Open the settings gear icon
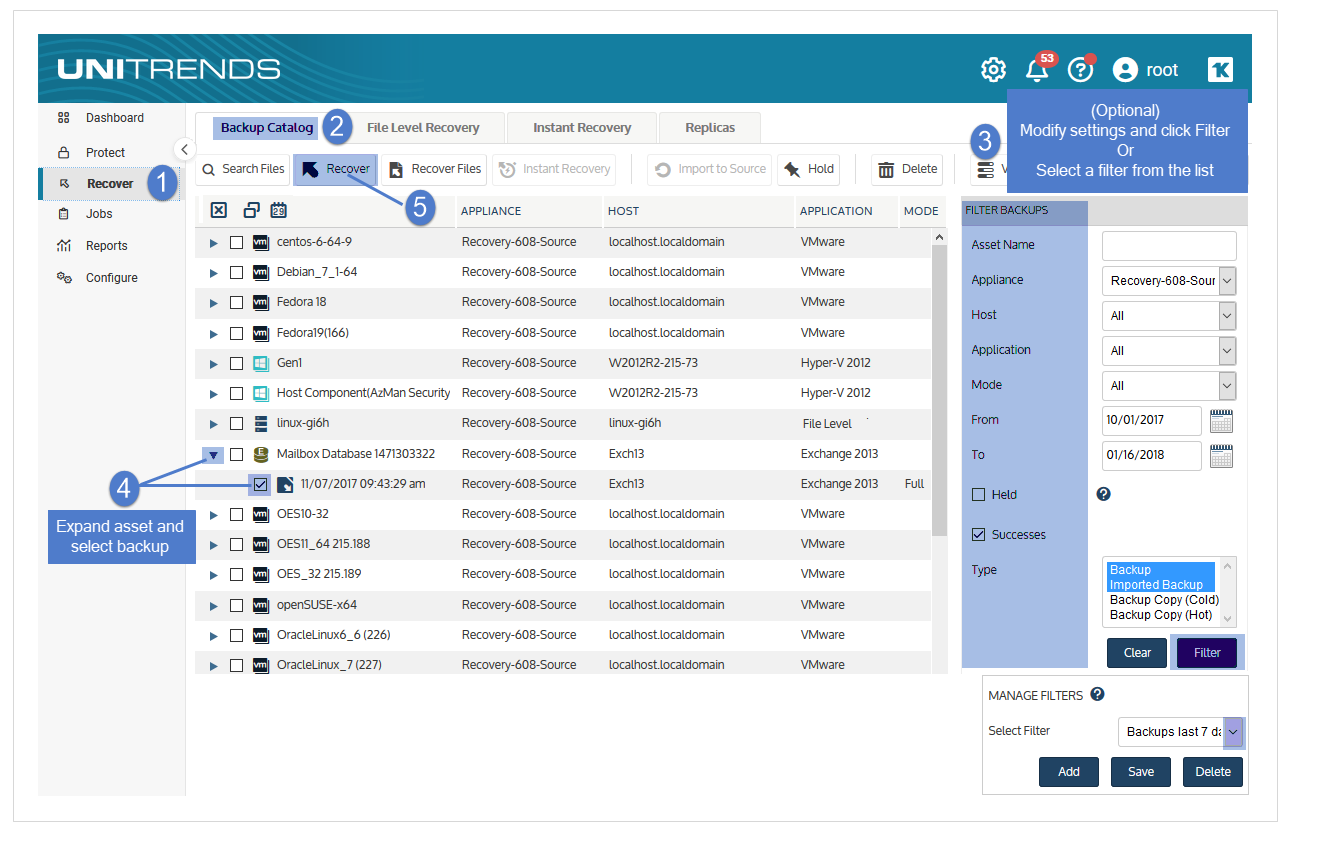This screenshot has width=1318, height=854. [993, 70]
